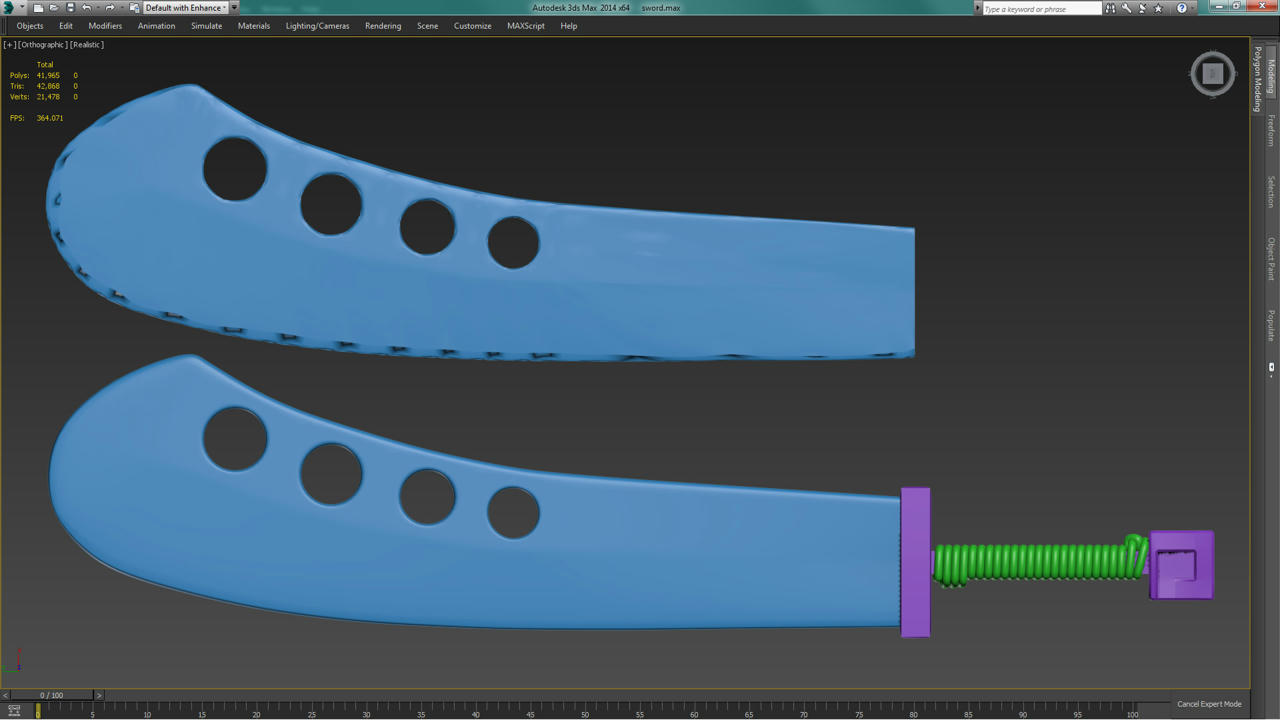Expand the InfoCenter search arrow

pos(978,8)
